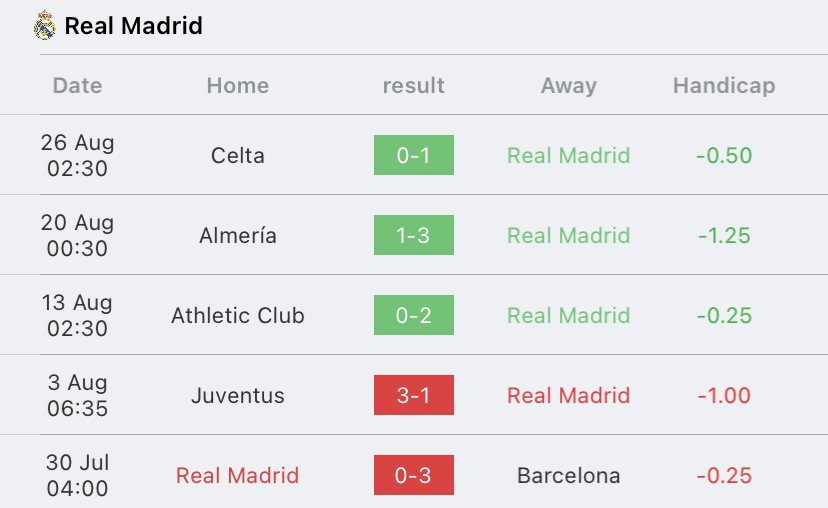Open the 0-1 result badge for Celta

[x=414, y=155]
